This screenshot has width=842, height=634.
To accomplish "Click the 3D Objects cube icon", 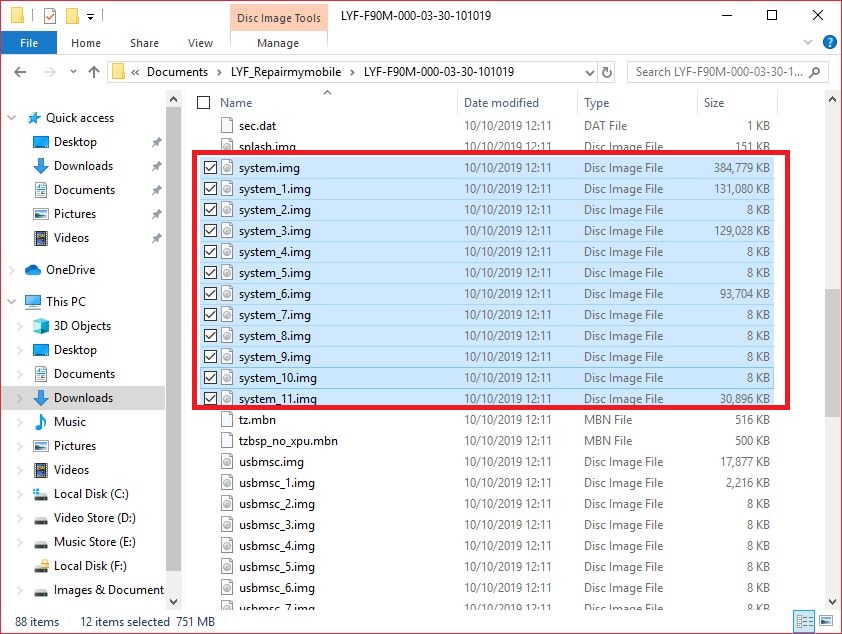I will click(41, 326).
